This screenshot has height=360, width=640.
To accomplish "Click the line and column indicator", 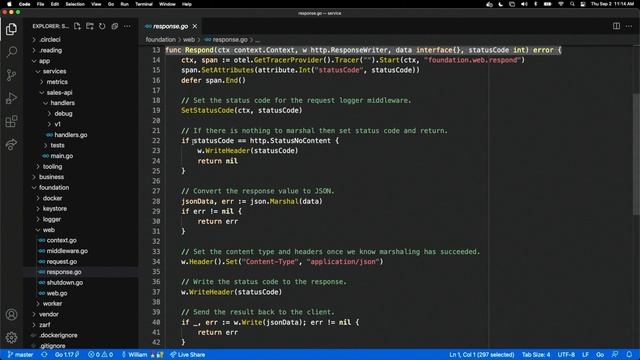I will [482, 355].
